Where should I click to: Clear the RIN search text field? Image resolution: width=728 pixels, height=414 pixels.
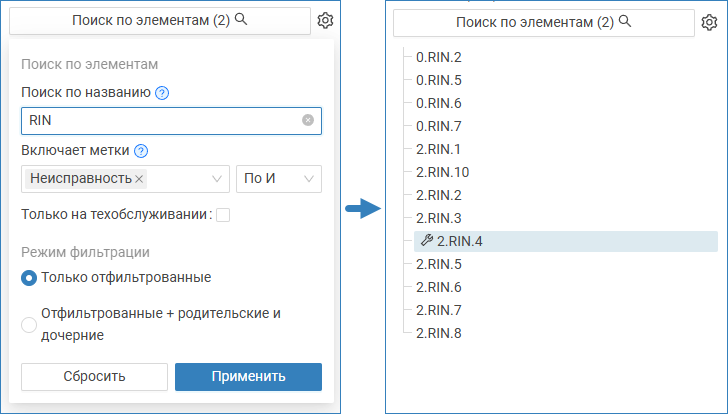(308, 120)
